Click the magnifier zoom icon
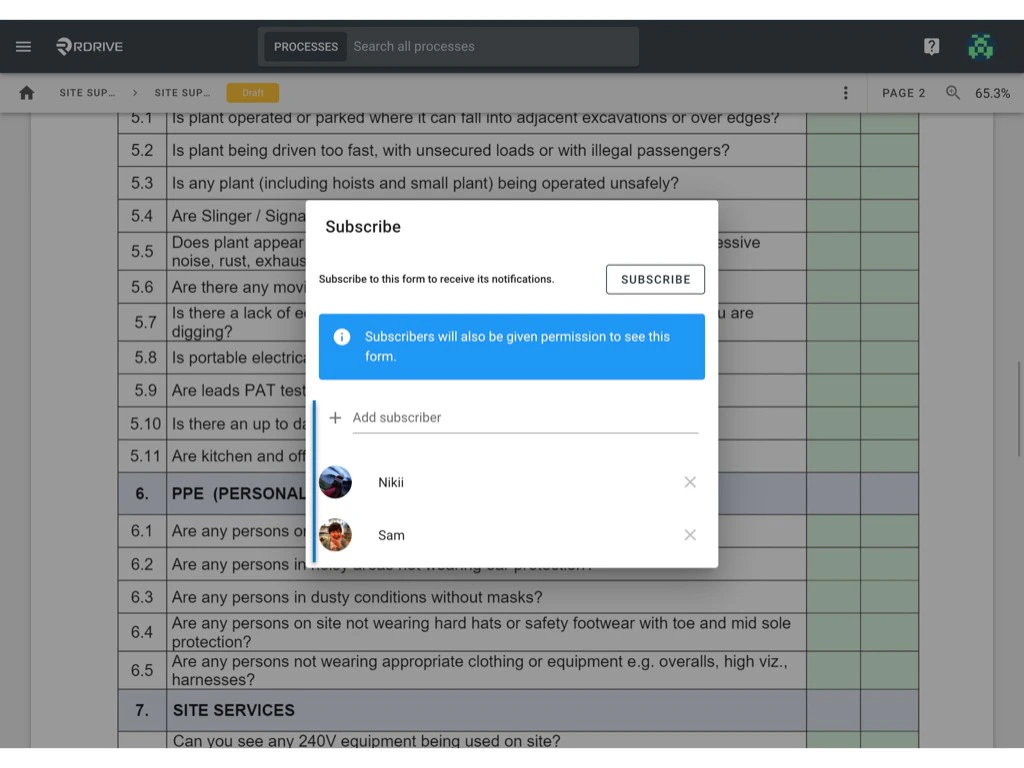The height and width of the screenshot is (768, 1024). point(952,92)
